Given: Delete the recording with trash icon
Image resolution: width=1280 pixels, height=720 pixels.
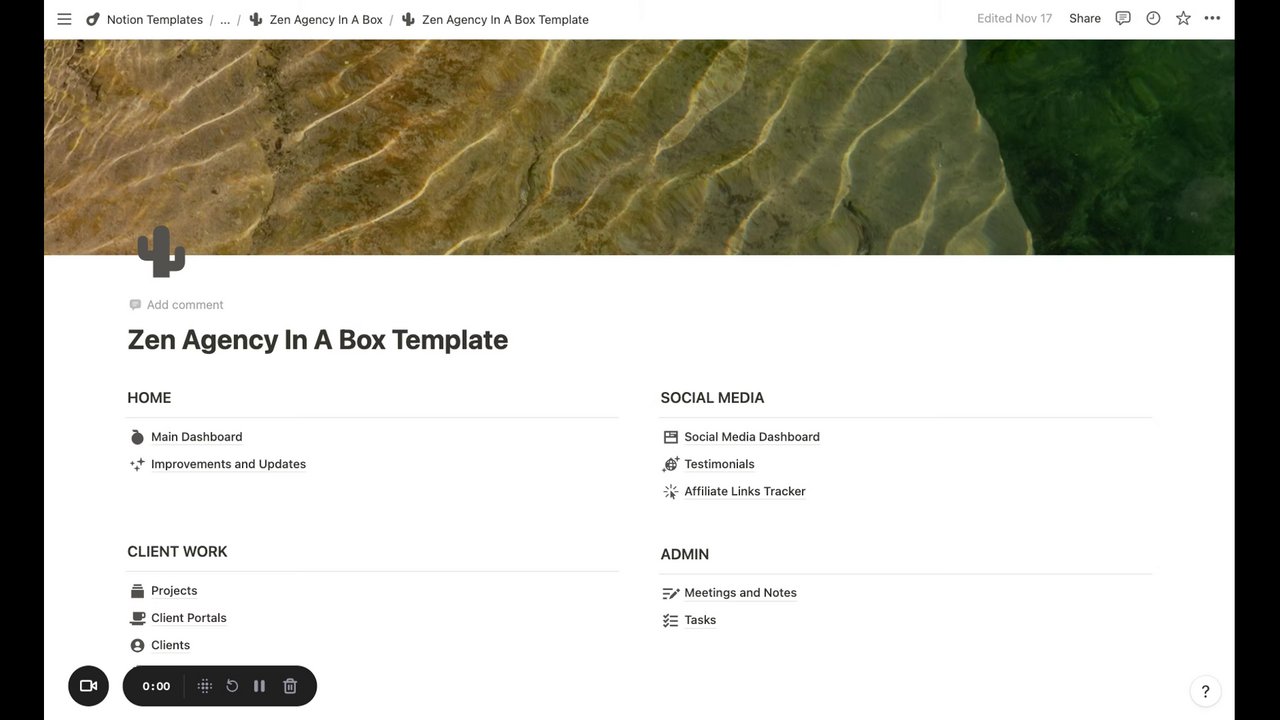Looking at the screenshot, I should point(290,686).
